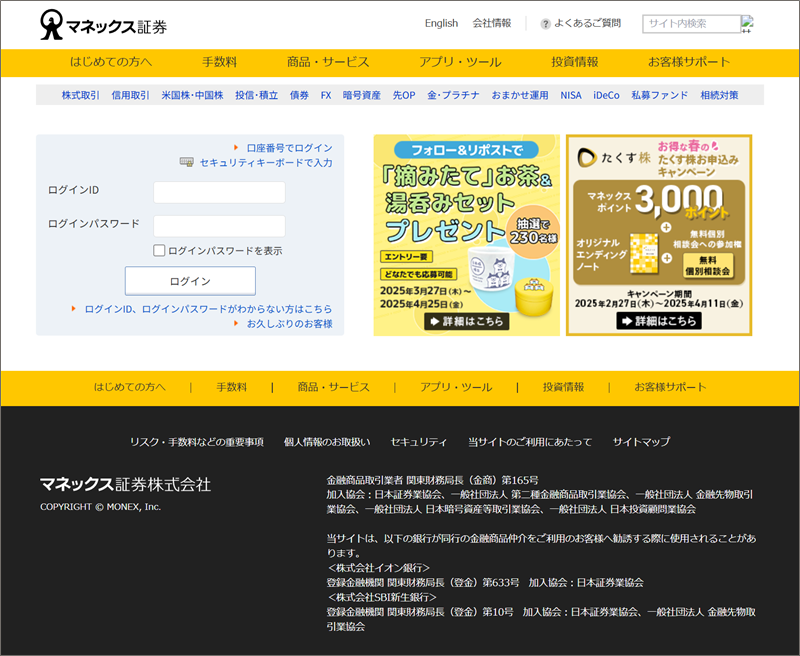Open the たくす株 3,000 points campaign banner
This screenshot has height=656, width=800.
click(x=658, y=235)
